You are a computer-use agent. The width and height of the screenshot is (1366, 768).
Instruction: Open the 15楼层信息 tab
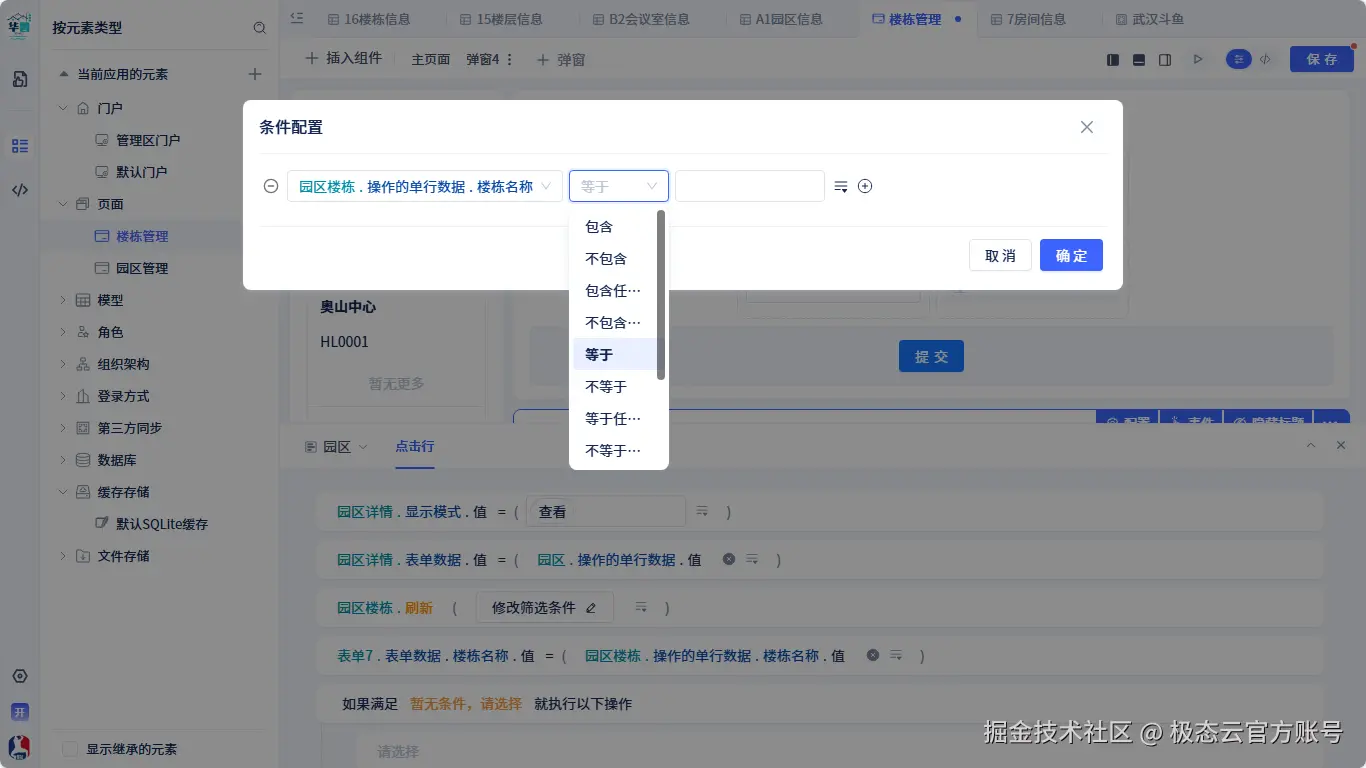point(500,19)
